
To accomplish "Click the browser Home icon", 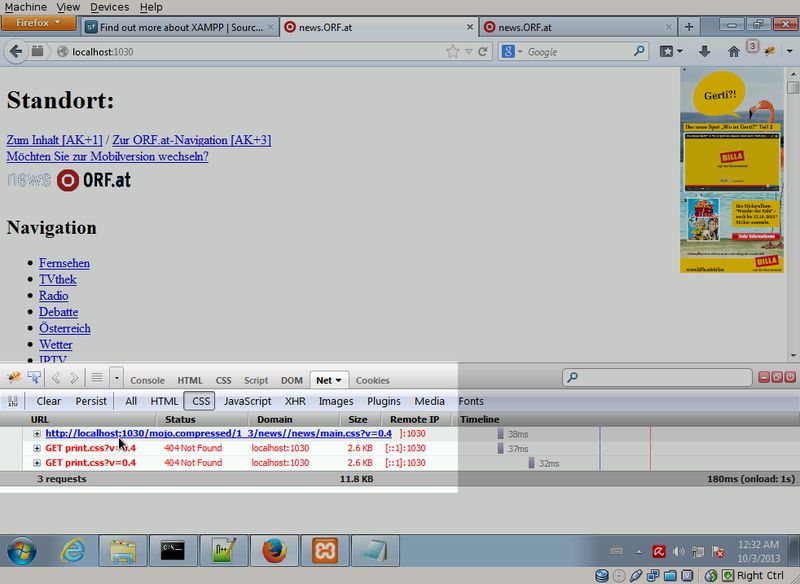I will 734,51.
